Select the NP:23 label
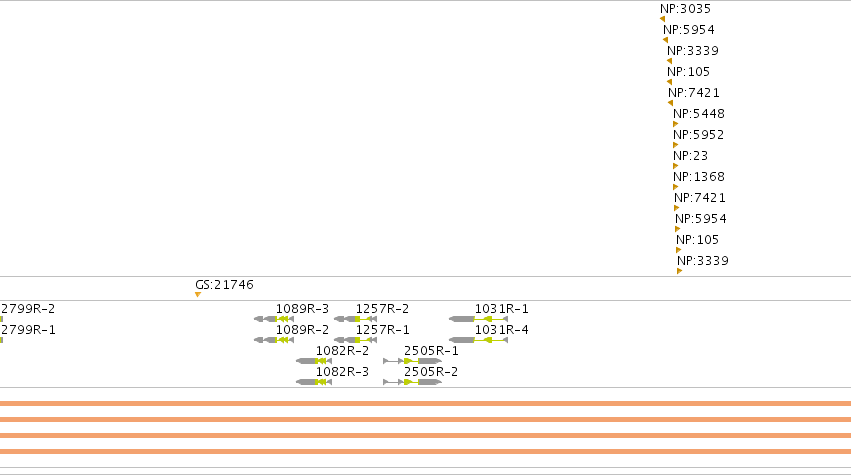Viewport: 851px width, 475px height. [x=690, y=156]
